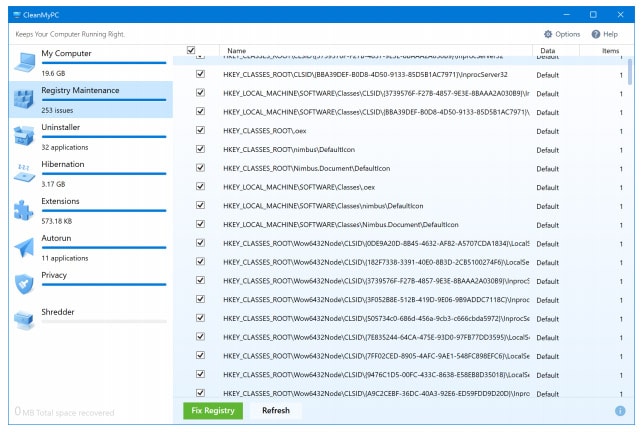642x432 pixels.
Task: Uncheck the Wow6432Node {0DE9A20D entry checkbox
Action: click(x=200, y=243)
